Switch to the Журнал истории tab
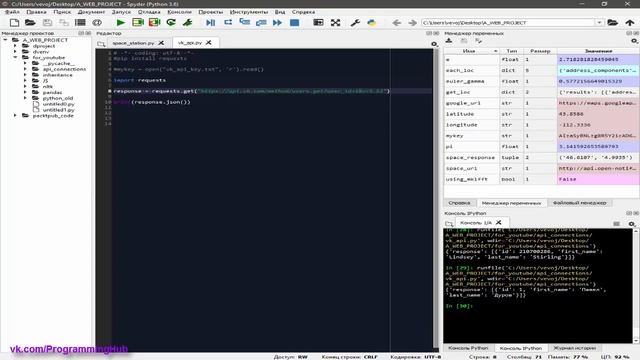The height and width of the screenshot is (360, 640). [x=574, y=348]
